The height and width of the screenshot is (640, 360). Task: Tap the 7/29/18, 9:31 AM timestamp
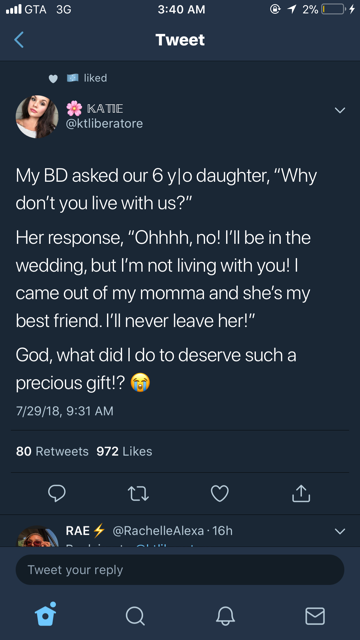[64, 411]
